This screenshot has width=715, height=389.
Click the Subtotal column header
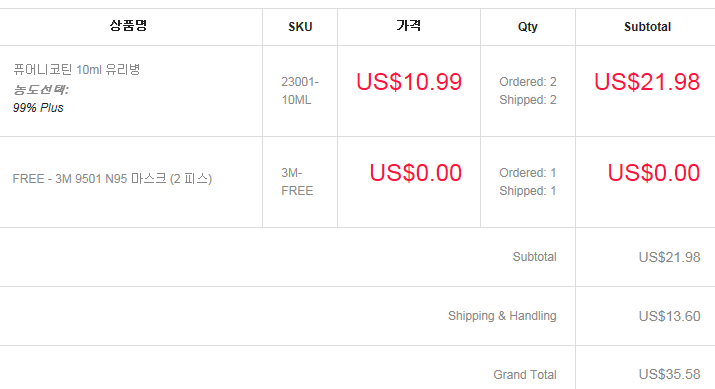pyautogui.click(x=648, y=27)
